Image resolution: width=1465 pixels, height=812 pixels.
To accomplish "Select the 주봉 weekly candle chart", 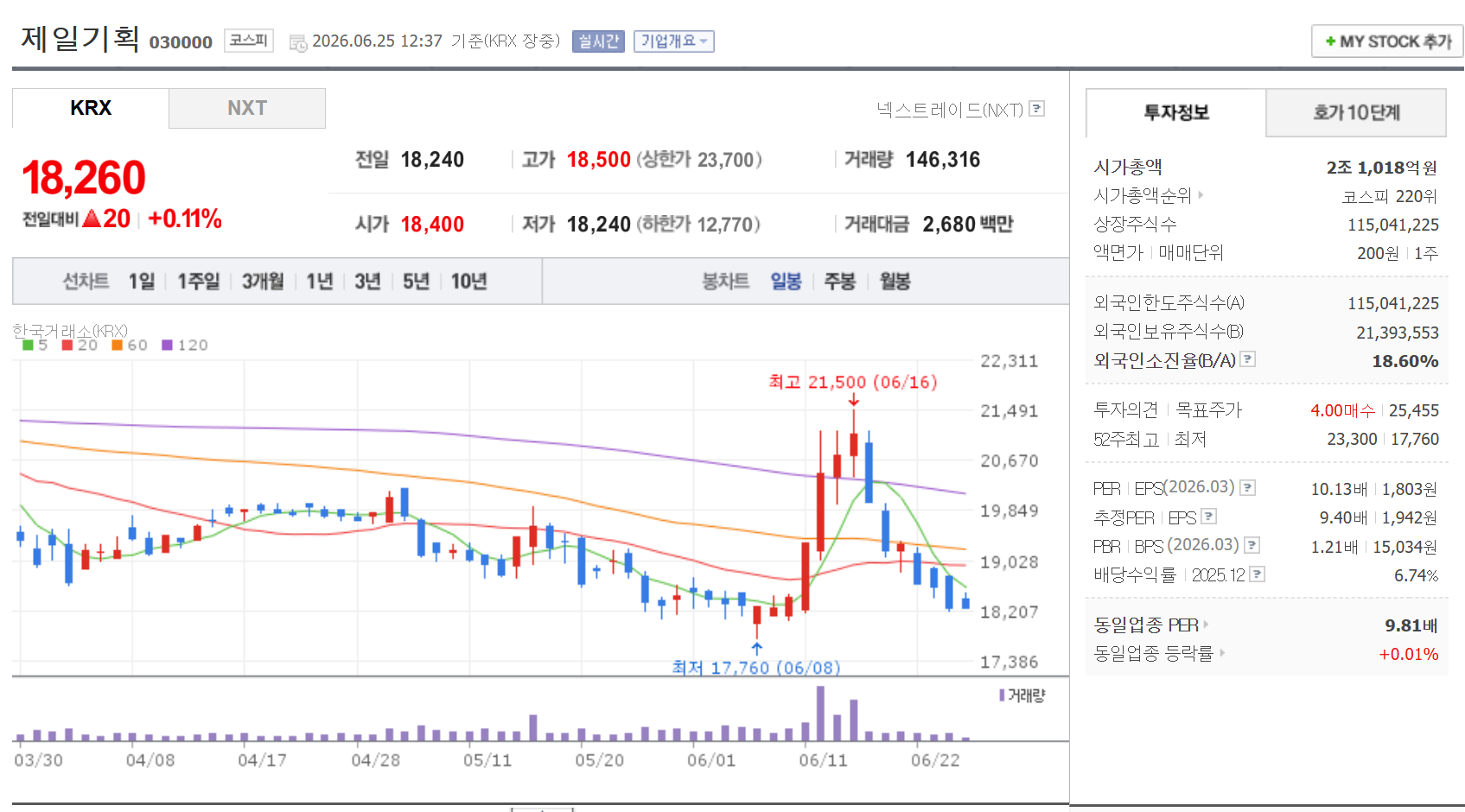I will tap(840, 282).
